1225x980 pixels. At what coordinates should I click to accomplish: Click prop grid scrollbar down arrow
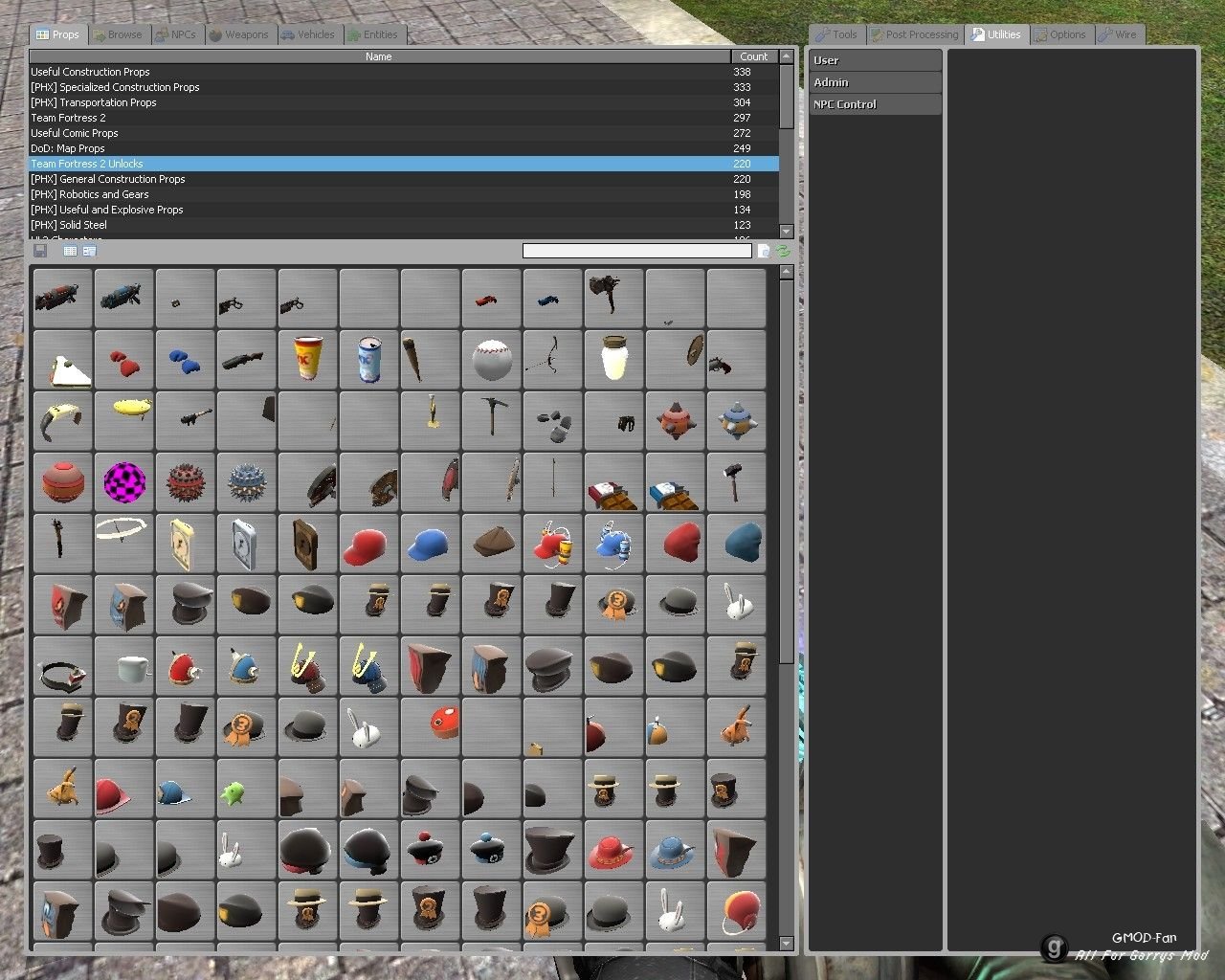pos(787,944)
